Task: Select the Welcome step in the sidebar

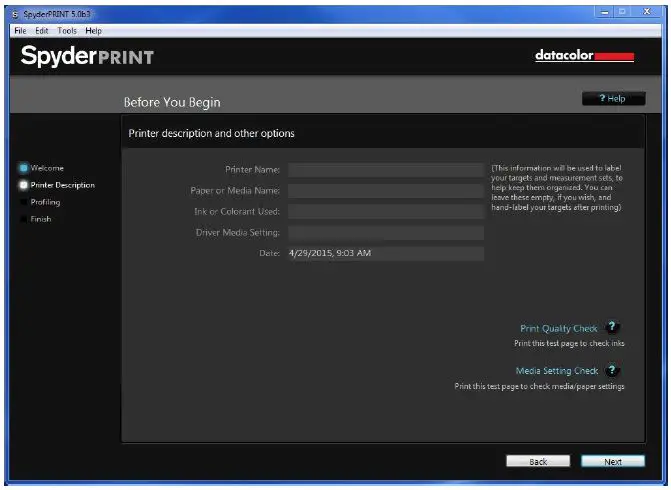Action: [47, 168]
